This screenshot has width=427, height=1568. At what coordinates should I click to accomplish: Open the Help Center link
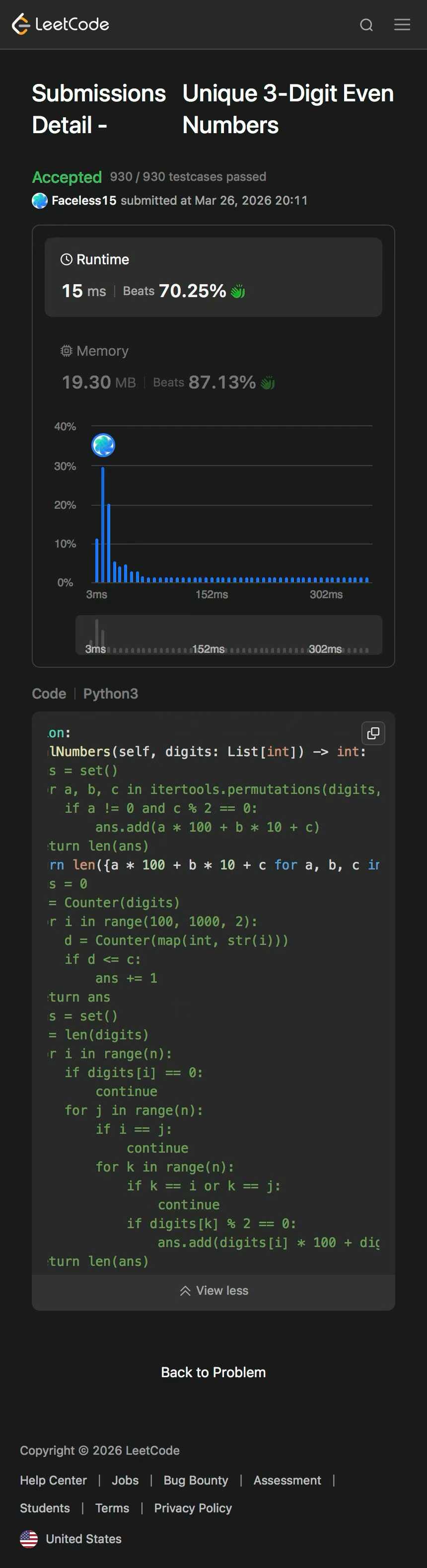54,1480
